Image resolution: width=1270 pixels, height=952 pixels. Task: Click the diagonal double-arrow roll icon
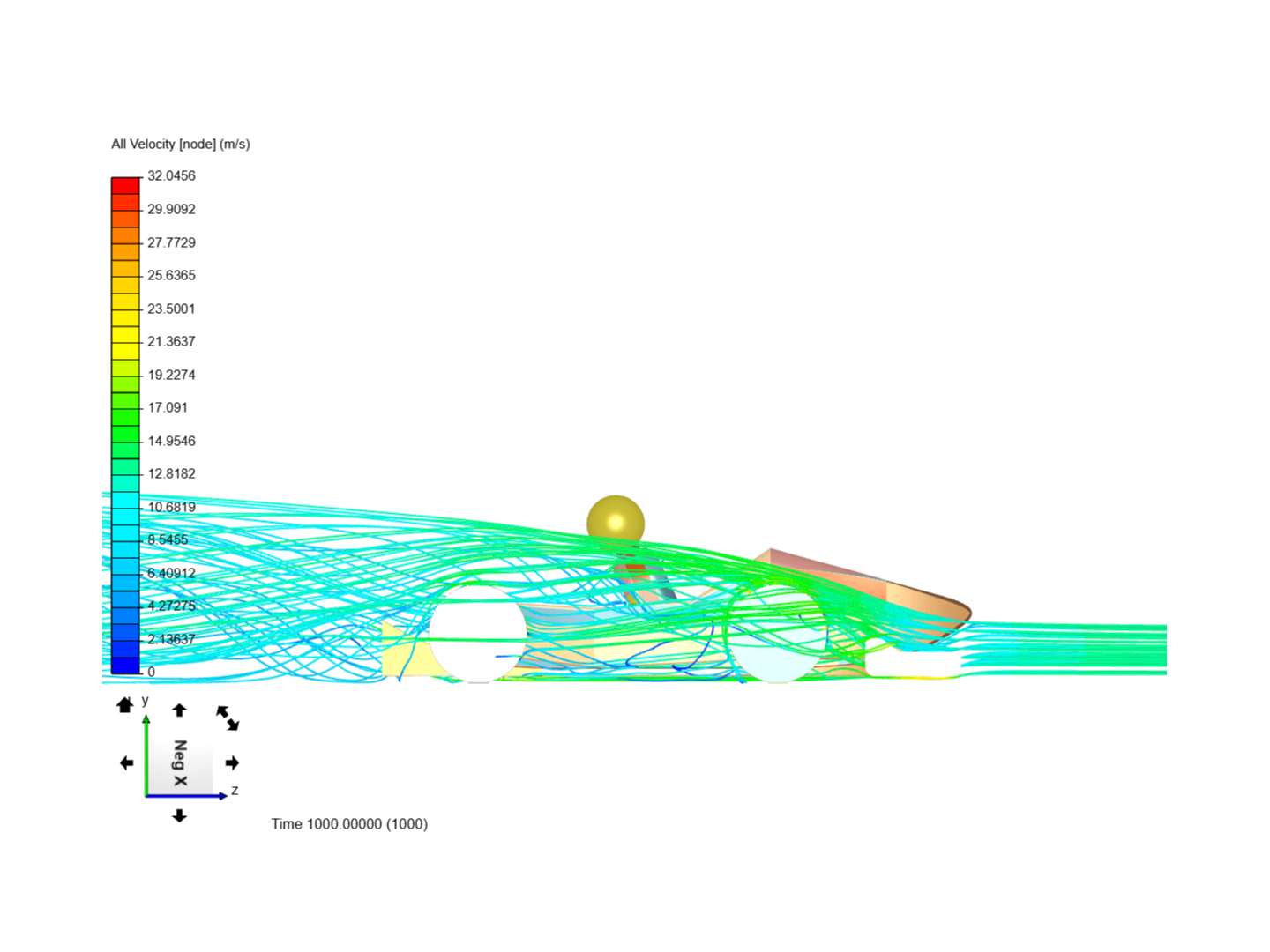pyautogui.click(x=228, y=718)
